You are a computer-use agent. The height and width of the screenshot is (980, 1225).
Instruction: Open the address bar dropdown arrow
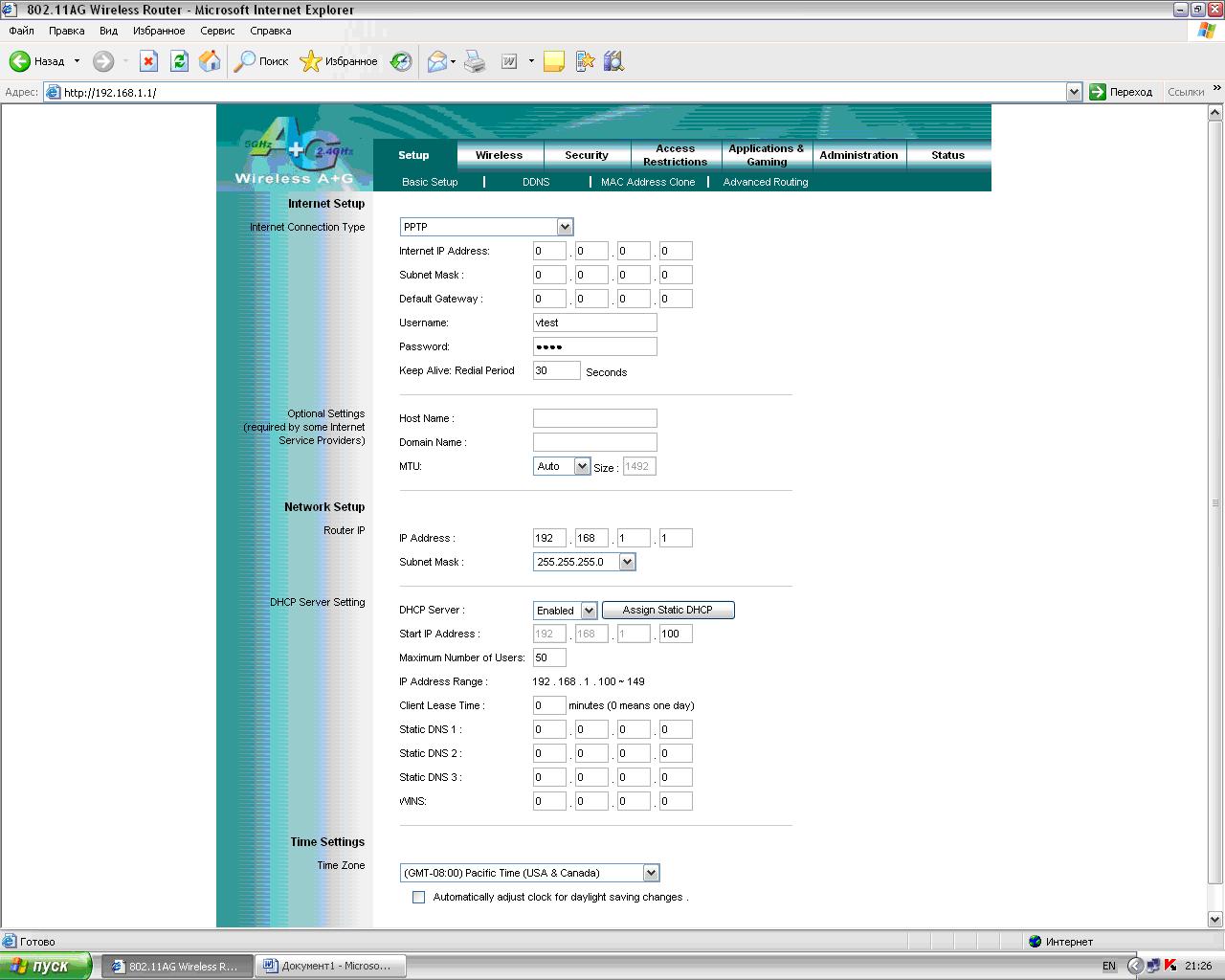(x=1074, y=92)
